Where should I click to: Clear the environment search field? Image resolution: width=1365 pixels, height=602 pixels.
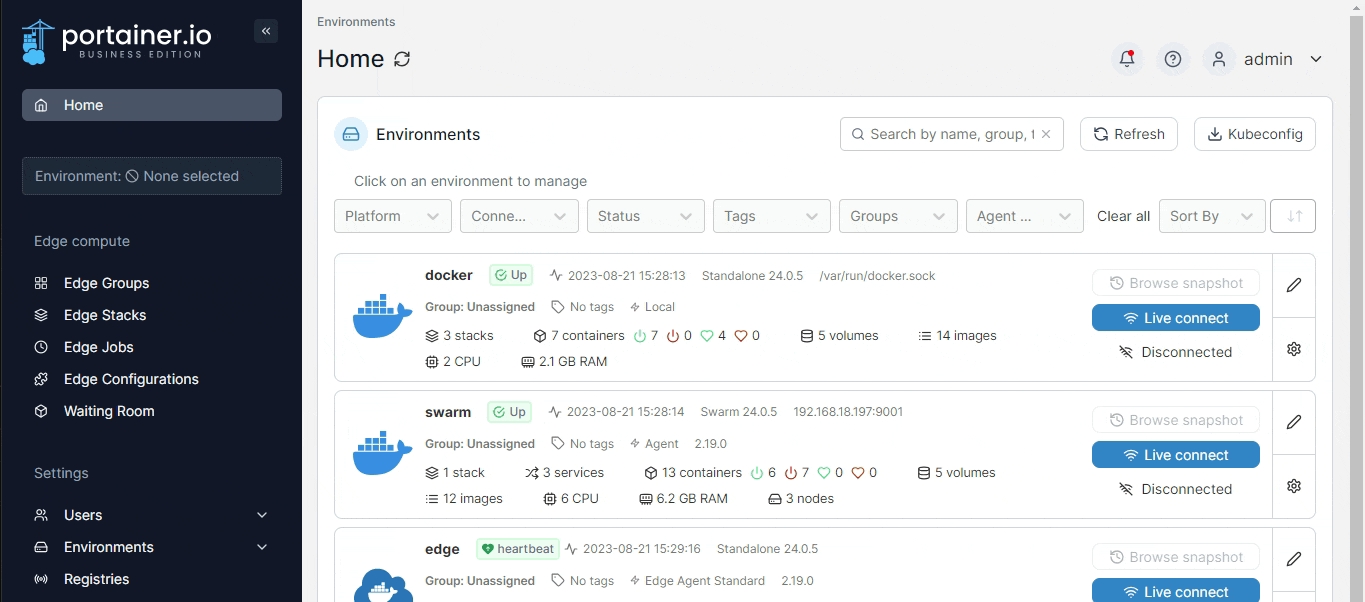pos(1046,134)
